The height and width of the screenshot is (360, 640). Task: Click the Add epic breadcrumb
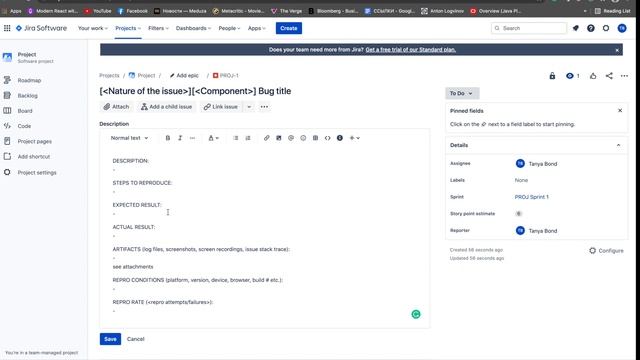click(x=184, y=76)
